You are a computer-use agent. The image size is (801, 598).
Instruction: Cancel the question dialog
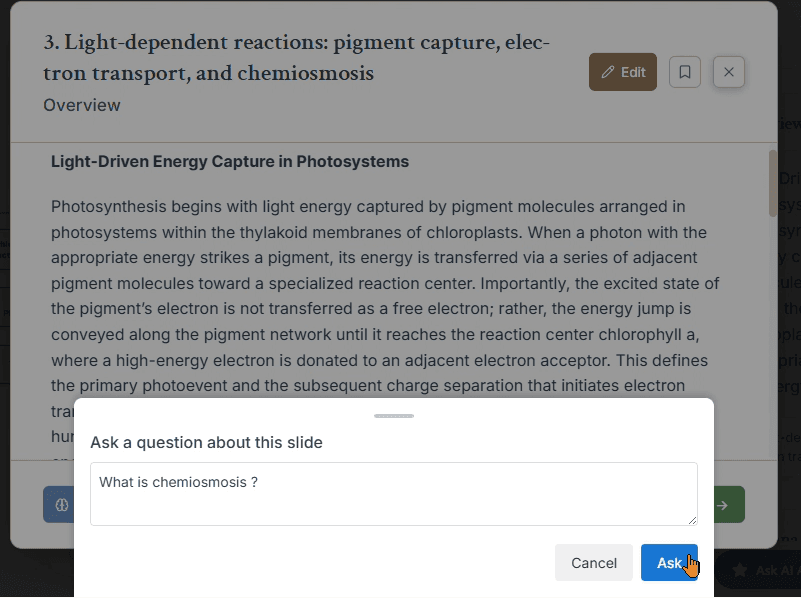pyautogui.click(x=593, y=562)
